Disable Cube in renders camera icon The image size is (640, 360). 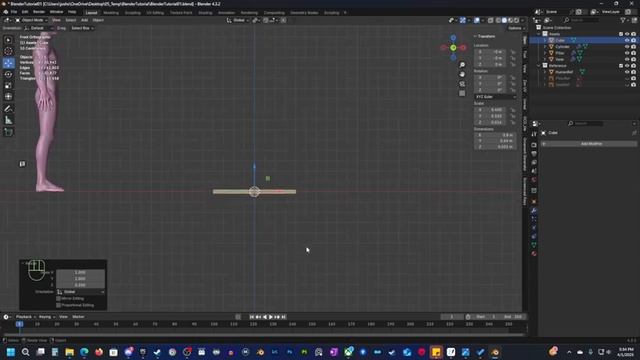(x=633, y=40)
